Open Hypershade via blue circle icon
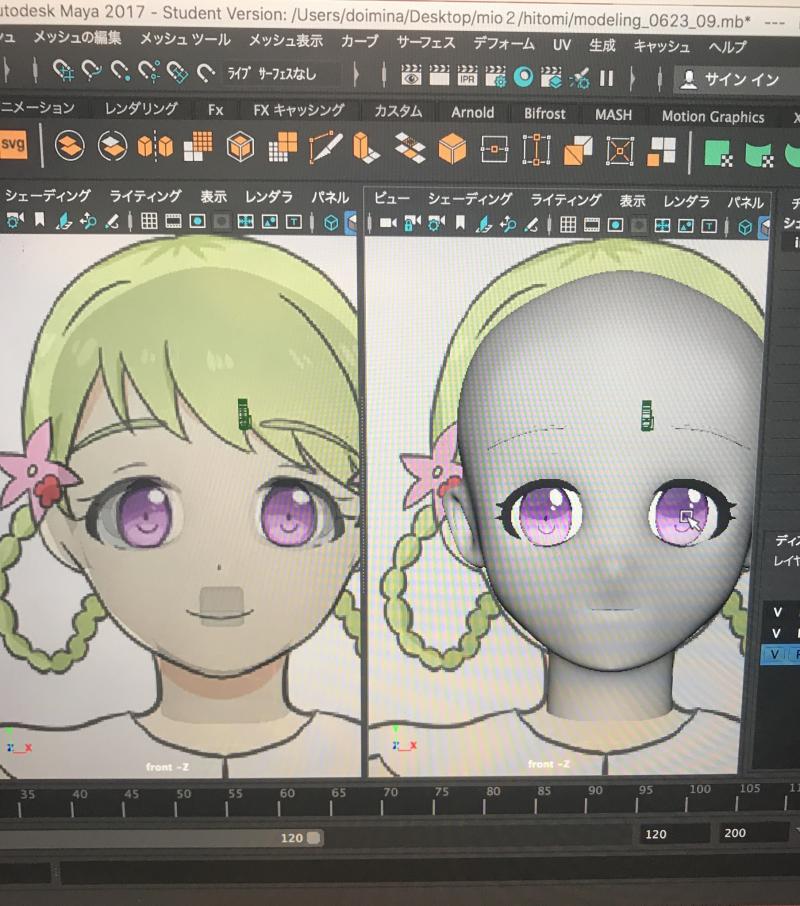 click(524, 77)
